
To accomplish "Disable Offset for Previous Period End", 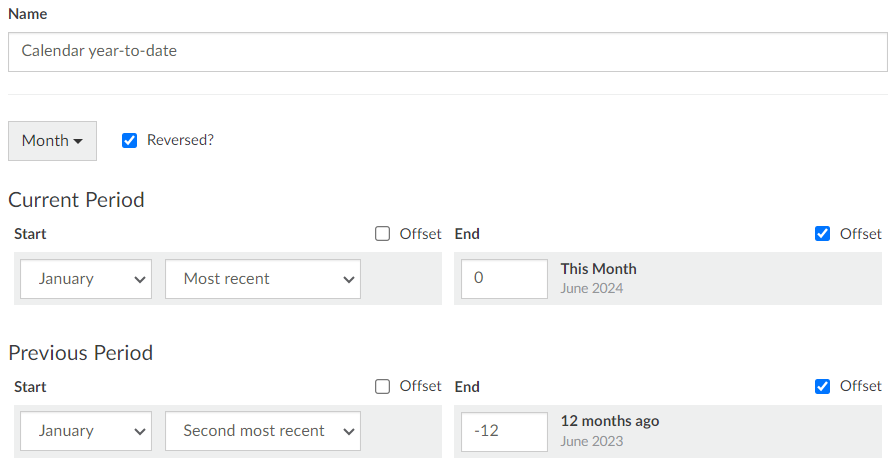I will (822, 386).
